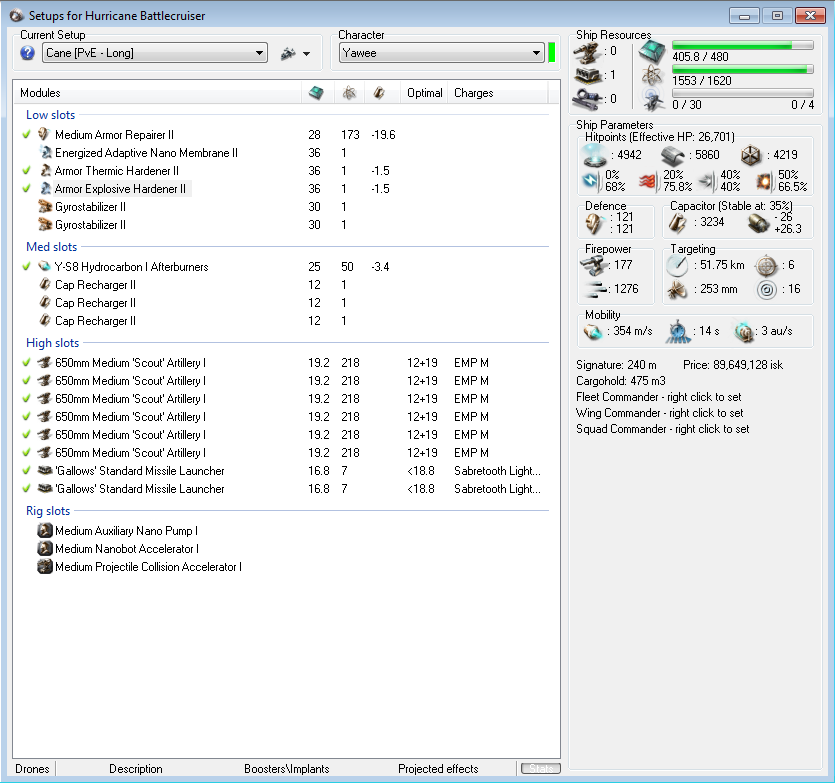Screen dimensions: 835x783
Task: Toggle Medium Armor Repairer II active checkmark
Action: (x=26, y=135)
